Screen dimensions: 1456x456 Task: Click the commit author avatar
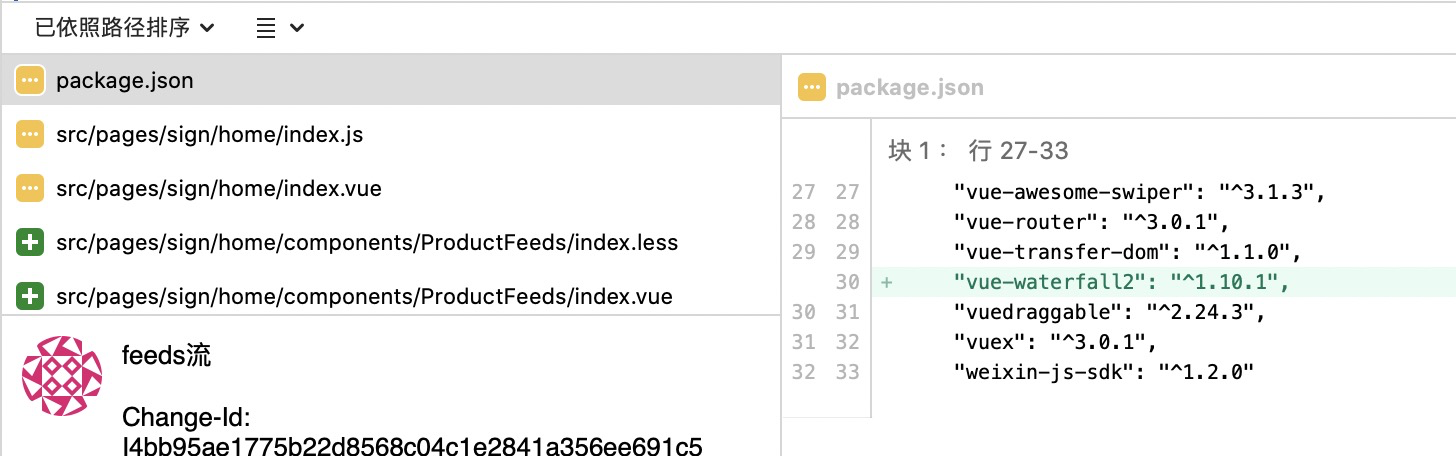[62, 376]
